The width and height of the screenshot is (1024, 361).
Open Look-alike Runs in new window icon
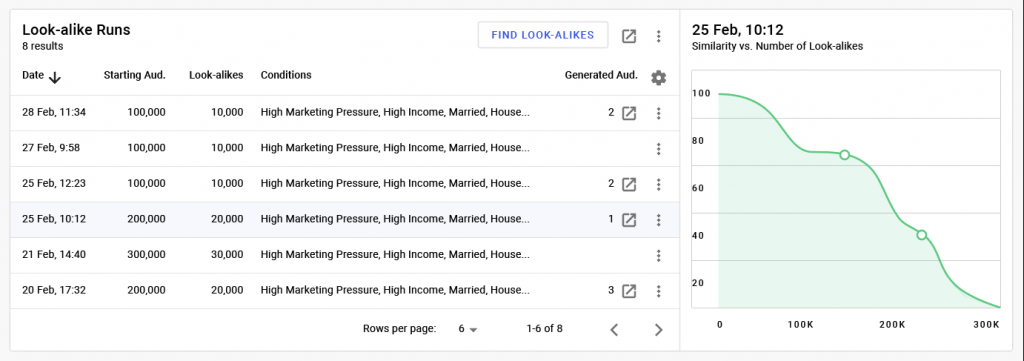[629, 36]
